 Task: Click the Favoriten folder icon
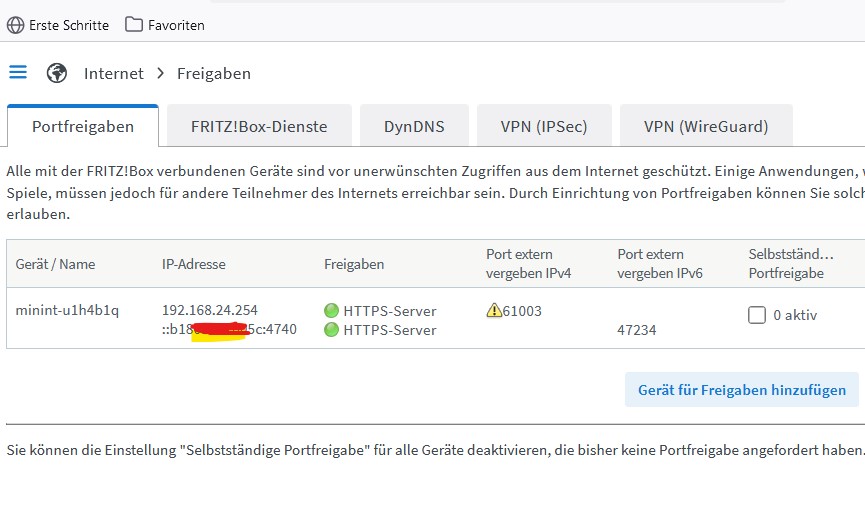coord(134,24)
